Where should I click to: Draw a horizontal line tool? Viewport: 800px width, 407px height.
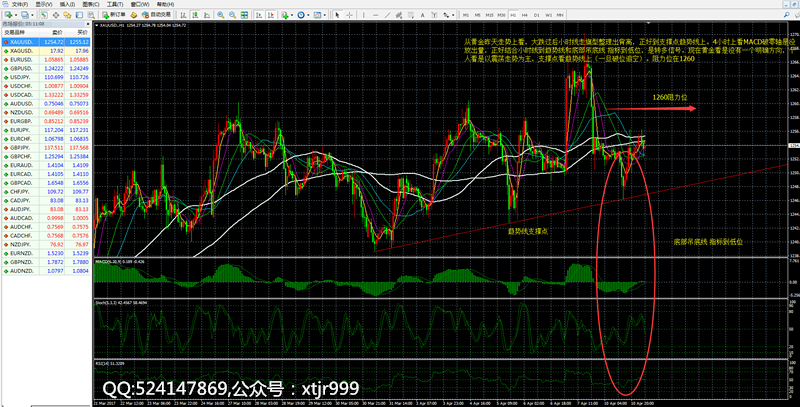point(376,15)
